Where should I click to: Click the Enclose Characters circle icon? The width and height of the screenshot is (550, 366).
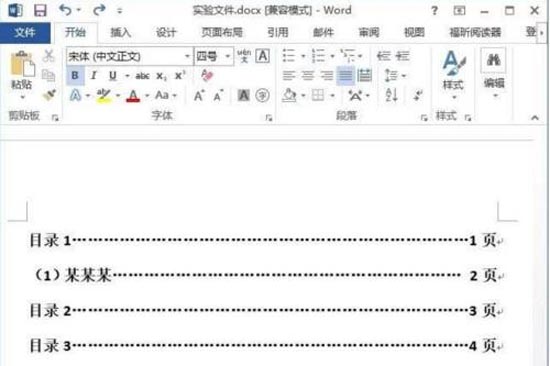pos(262,95)
